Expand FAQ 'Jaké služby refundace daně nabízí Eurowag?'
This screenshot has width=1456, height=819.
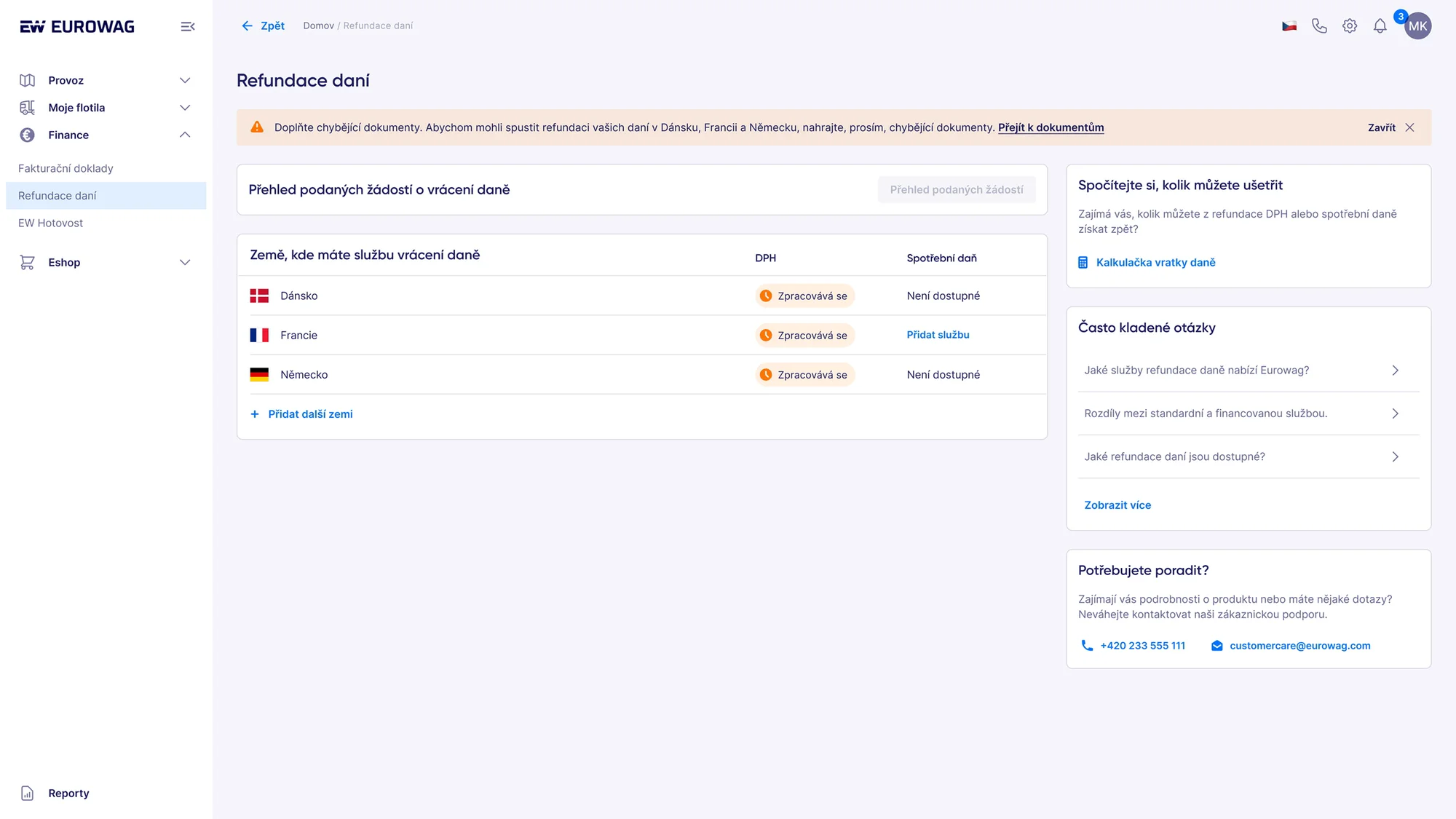coord(1249,371)
